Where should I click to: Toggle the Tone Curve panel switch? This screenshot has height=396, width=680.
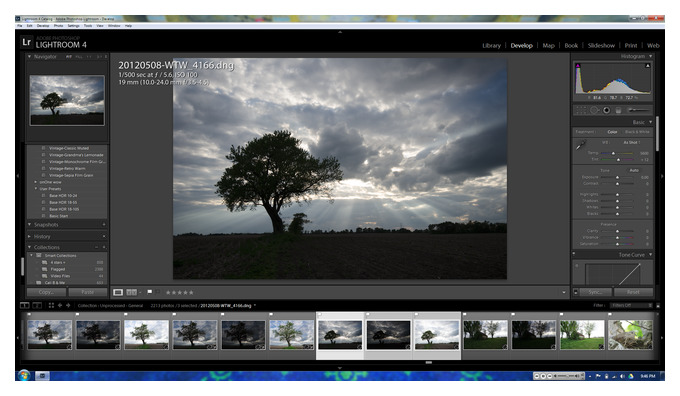(x=574, y=254)
